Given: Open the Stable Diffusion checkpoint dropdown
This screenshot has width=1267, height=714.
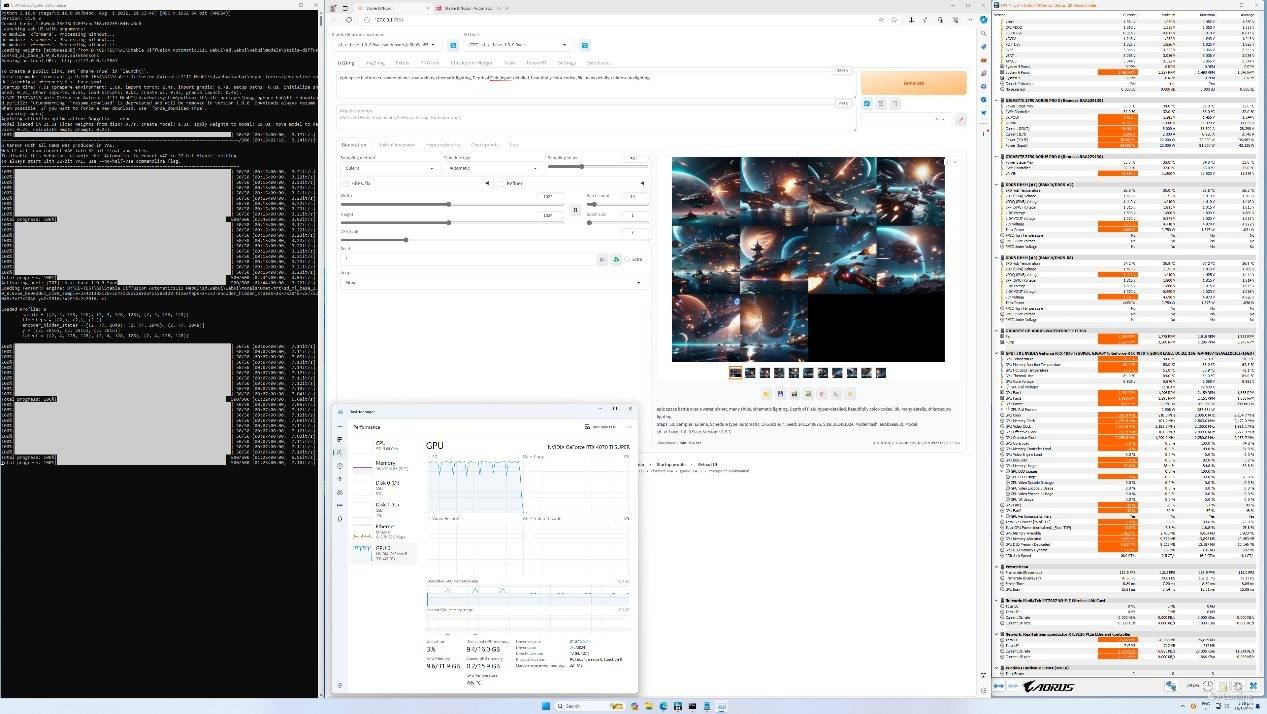Looking at the screenshot, I should pos(387,45).
